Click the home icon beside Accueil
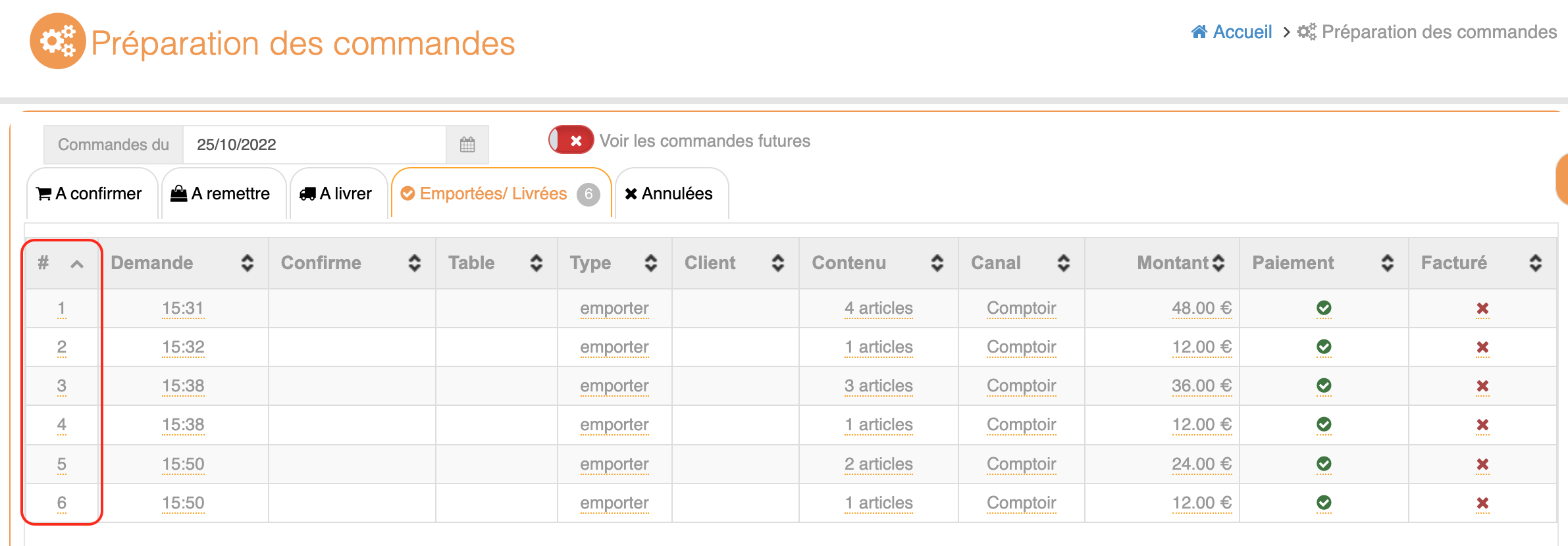This screenshot has width=1568, height=546. tap(1199, 32)
